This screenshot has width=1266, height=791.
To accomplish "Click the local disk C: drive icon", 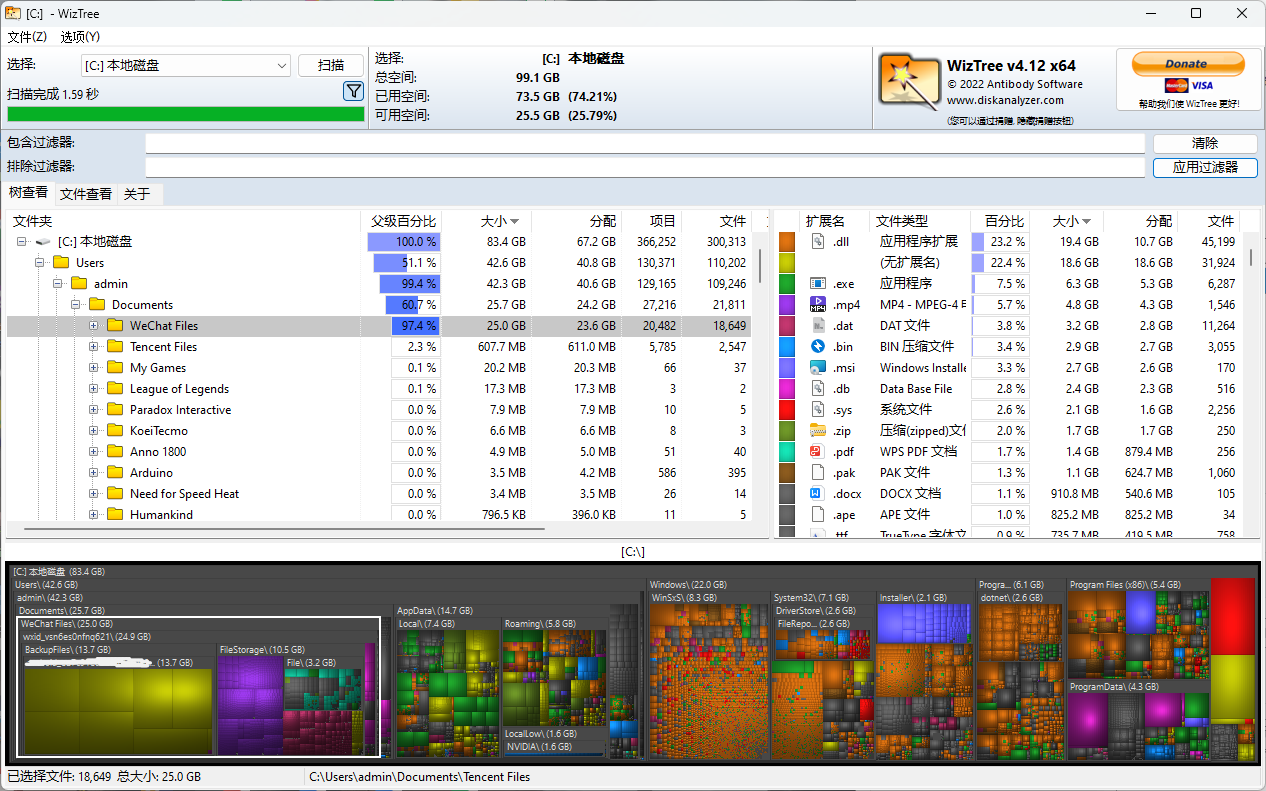I will 43,241.
